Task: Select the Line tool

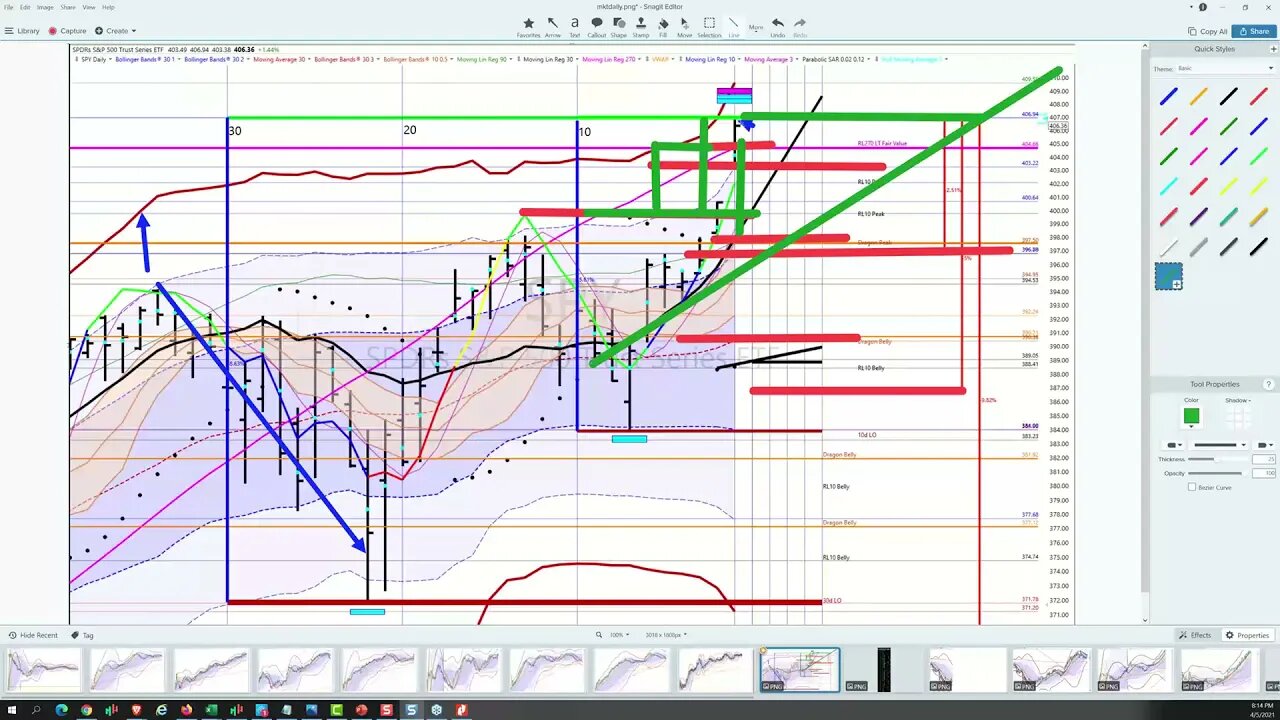Action: (x=734, y=27)
